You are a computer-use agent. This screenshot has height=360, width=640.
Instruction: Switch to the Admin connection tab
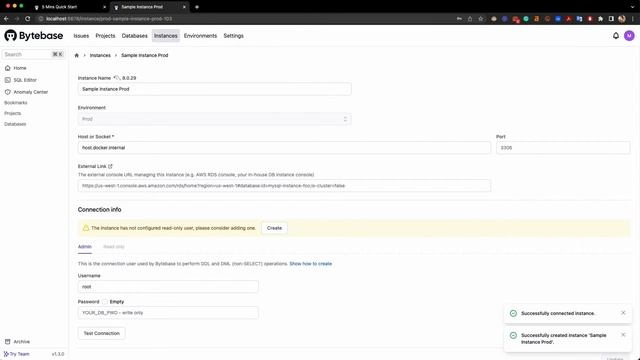click(x=84, y=247)
